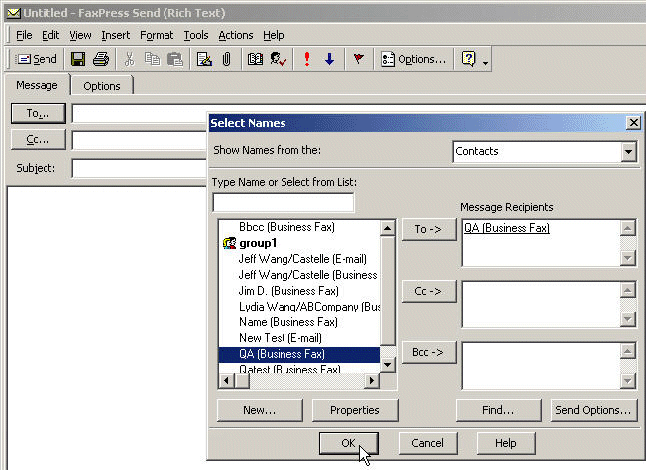
Task: Click the message Flag icon
Action: pos(358,60)
